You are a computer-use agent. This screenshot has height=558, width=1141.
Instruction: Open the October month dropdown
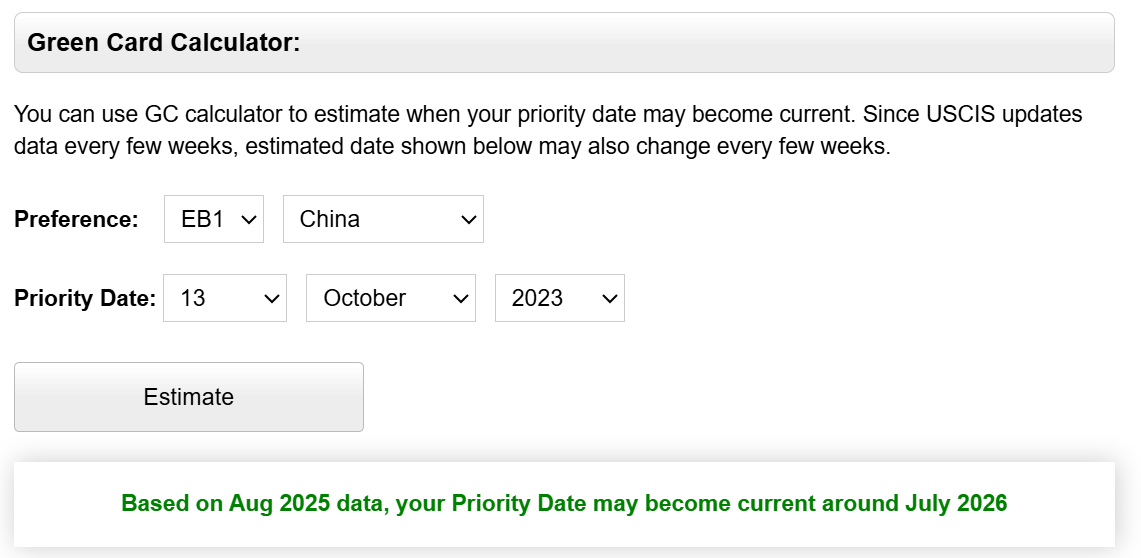click(x=390, y=298)
